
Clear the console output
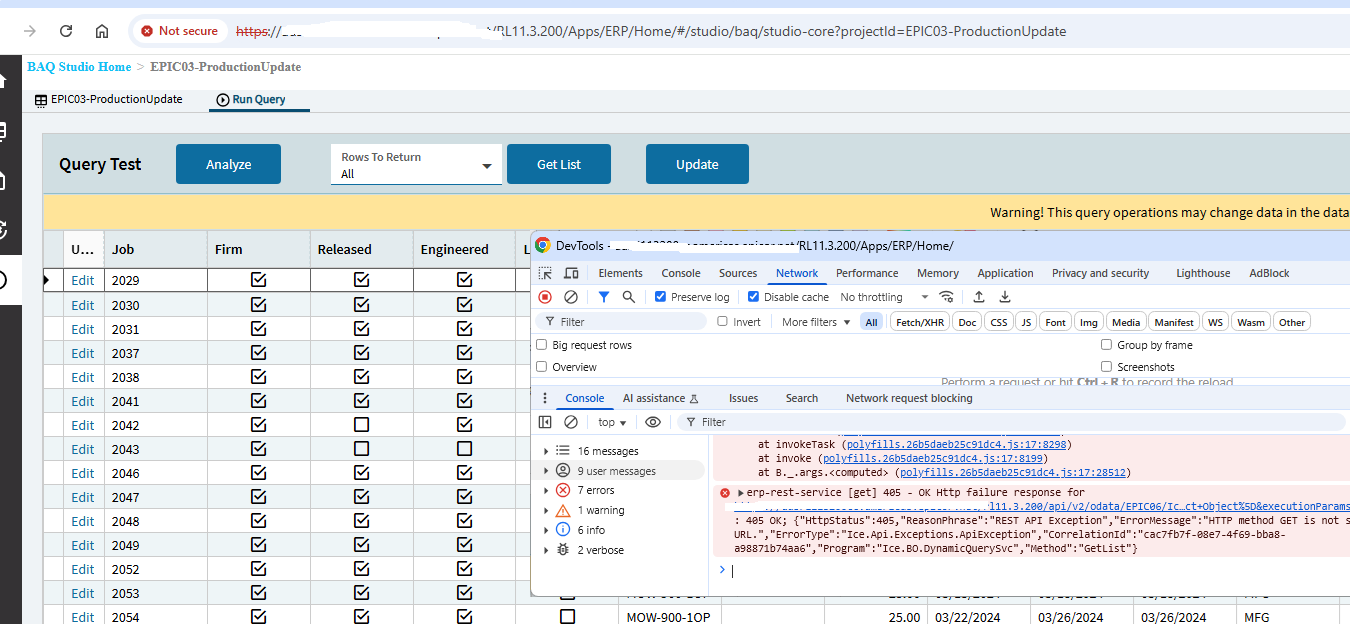point(571,422)
